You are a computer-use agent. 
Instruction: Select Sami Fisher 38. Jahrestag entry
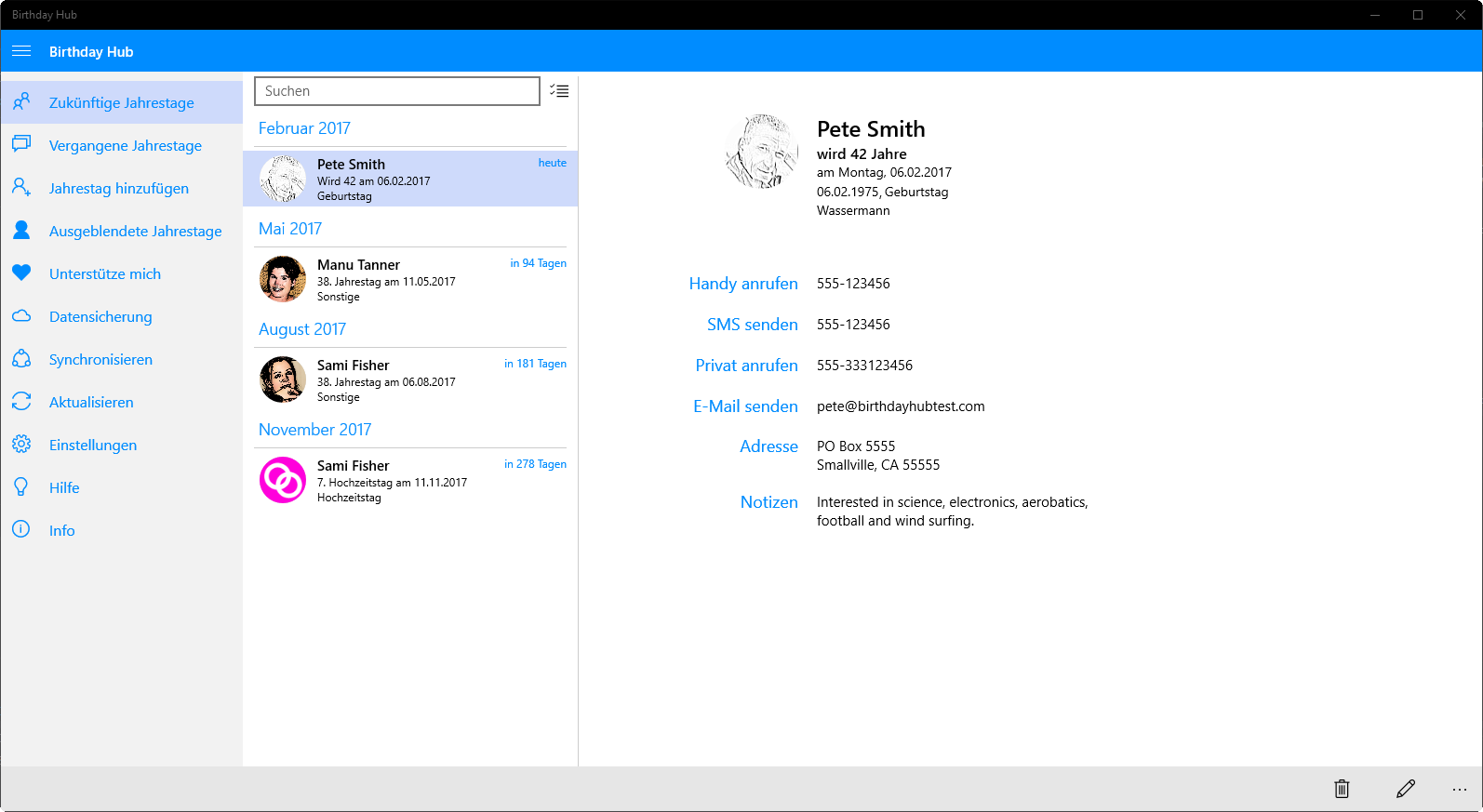click(410, 379)
